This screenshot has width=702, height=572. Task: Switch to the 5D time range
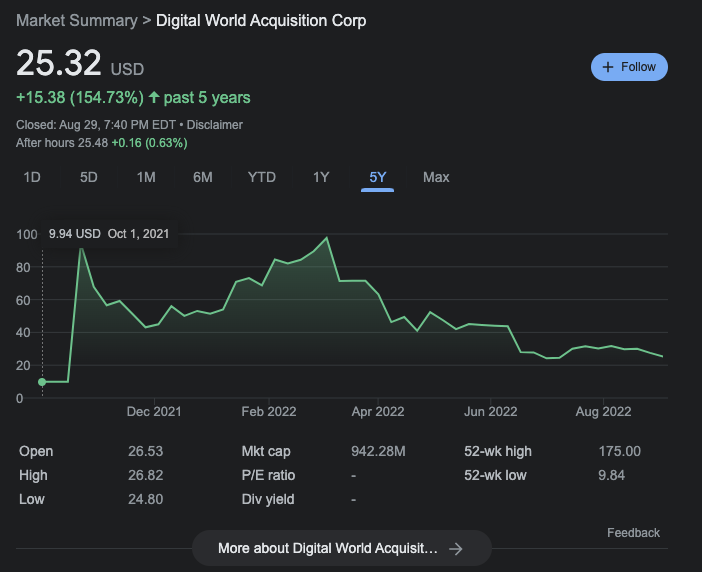(89, 177)
